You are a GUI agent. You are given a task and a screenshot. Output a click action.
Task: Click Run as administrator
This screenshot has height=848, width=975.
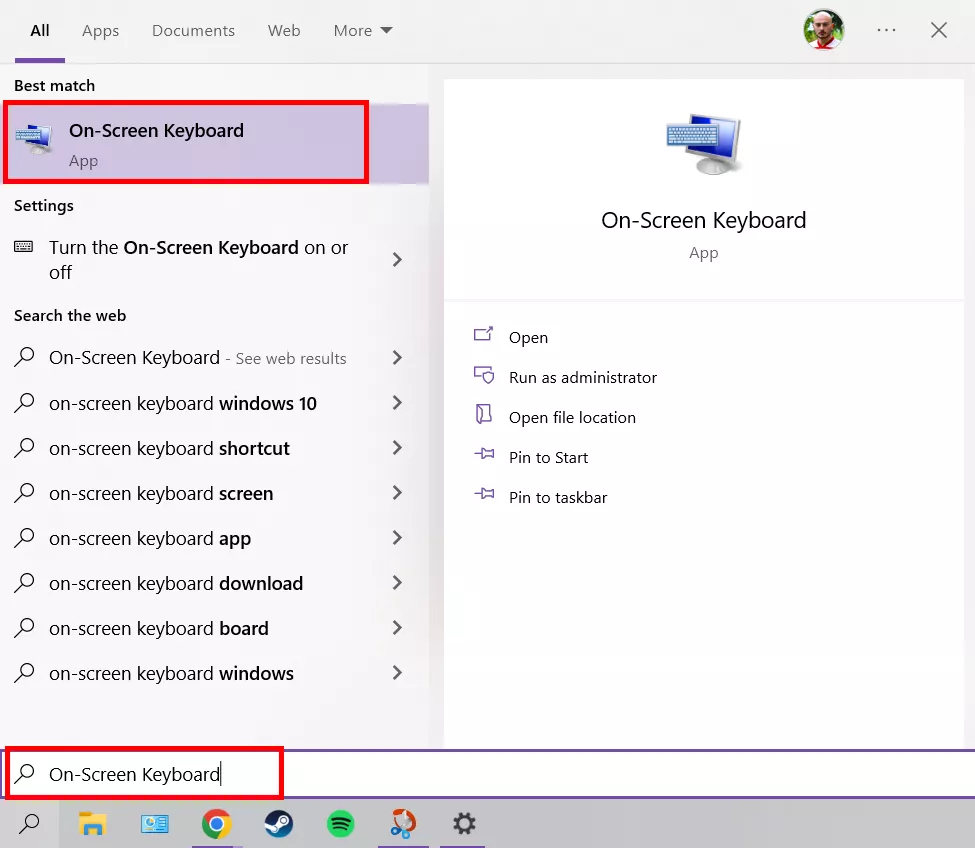coord(582,378)
